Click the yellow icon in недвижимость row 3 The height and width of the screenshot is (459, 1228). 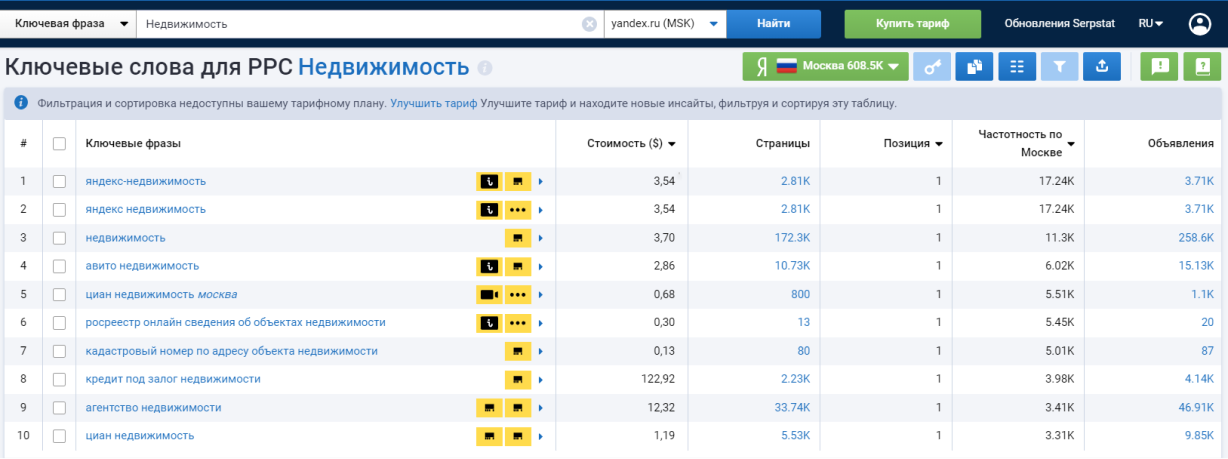pyautogui.click(x=517, y=238)
